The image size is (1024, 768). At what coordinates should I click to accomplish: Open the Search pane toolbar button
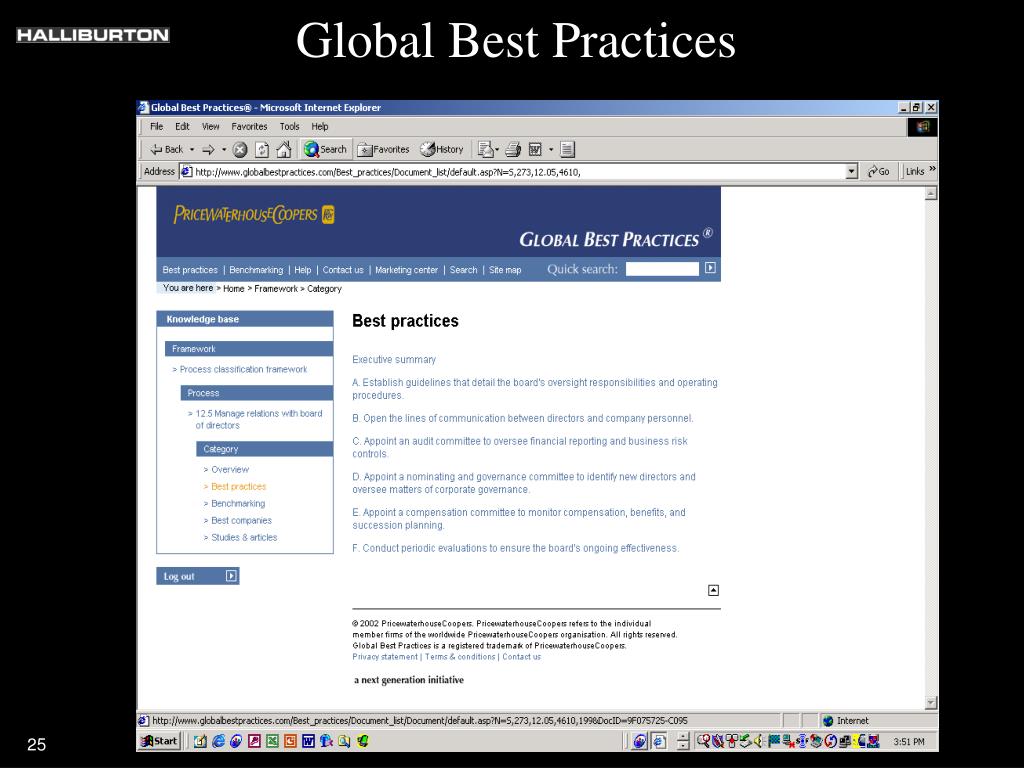coord(325,150)
